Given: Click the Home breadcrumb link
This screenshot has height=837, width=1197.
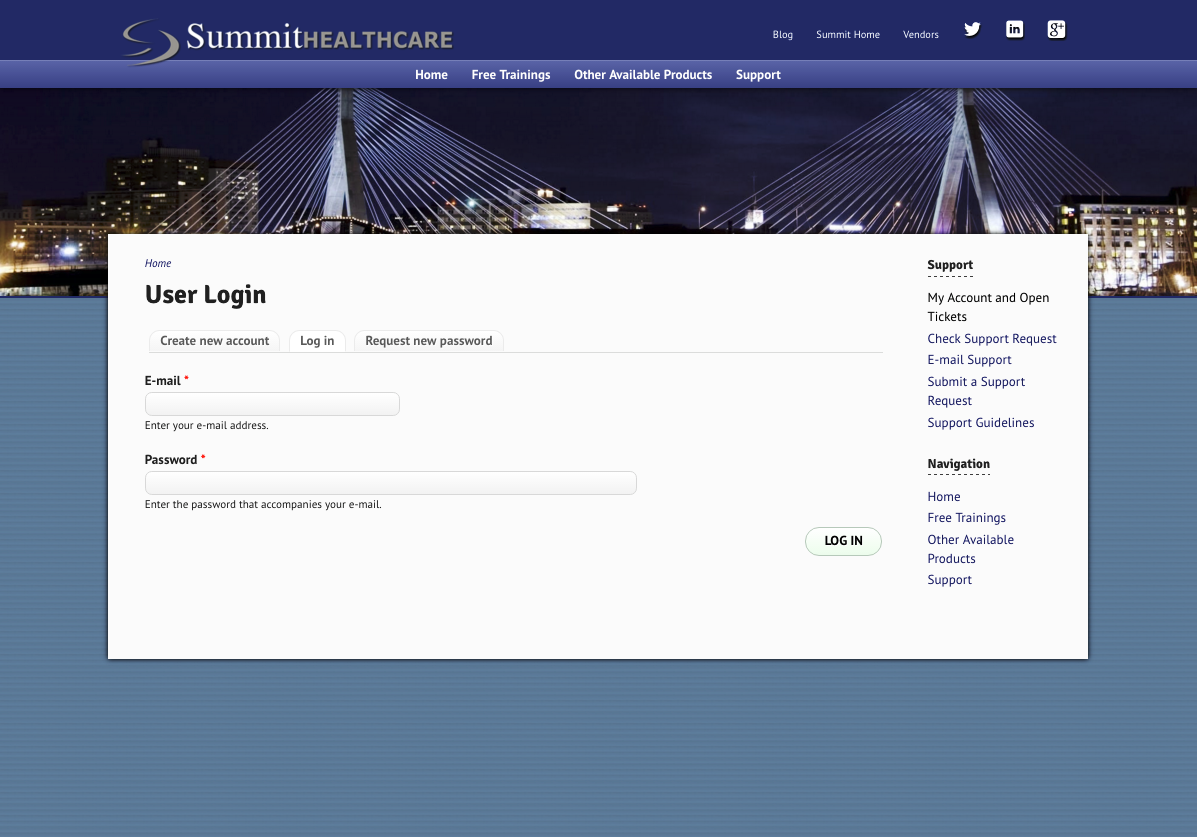Looking at the screenshot, I should [x=157, y=263].
